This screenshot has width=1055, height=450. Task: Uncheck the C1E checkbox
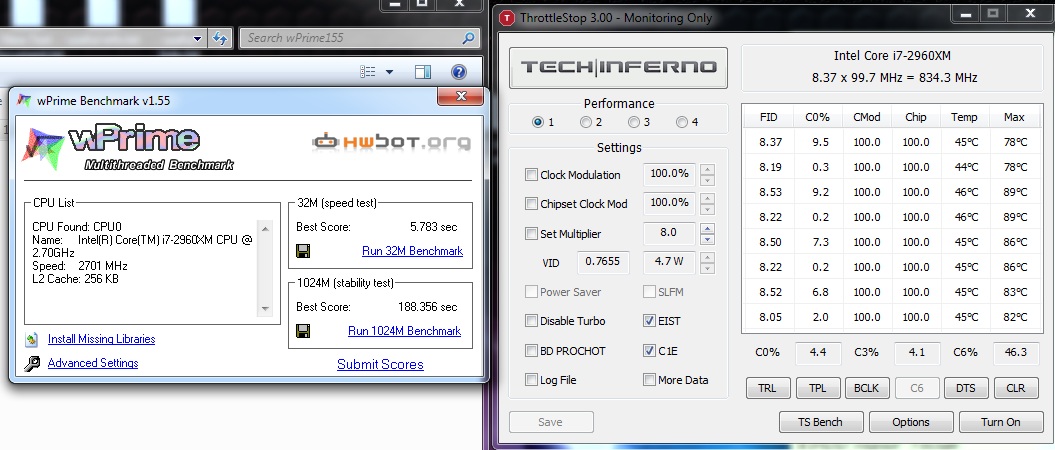pyautogui.click(x=649, y=350)
